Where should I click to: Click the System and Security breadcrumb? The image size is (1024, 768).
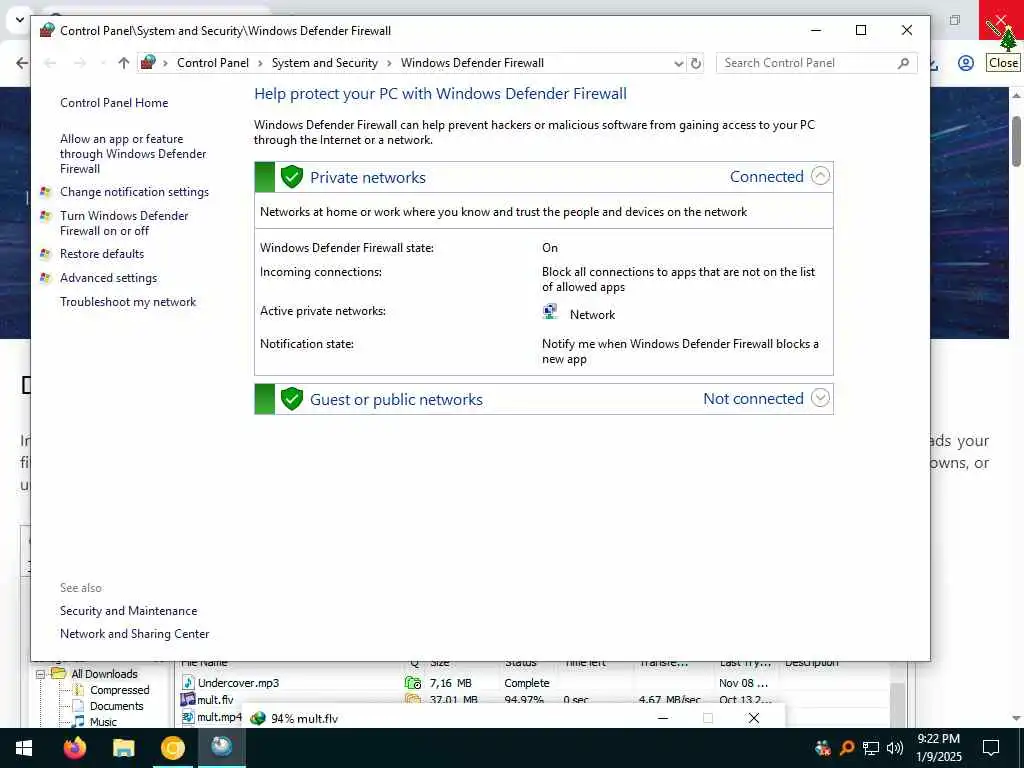pyautogui.click(x=325, y=63)
